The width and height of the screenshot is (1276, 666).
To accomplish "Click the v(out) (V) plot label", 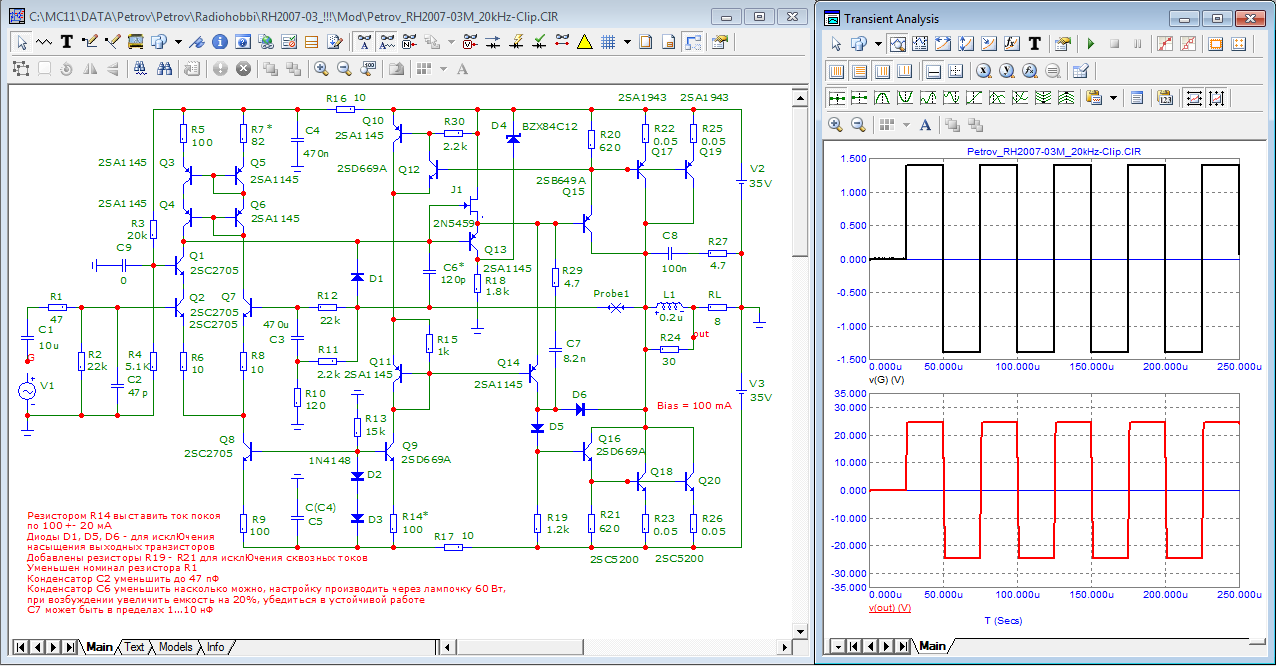I will pos(889,607).
